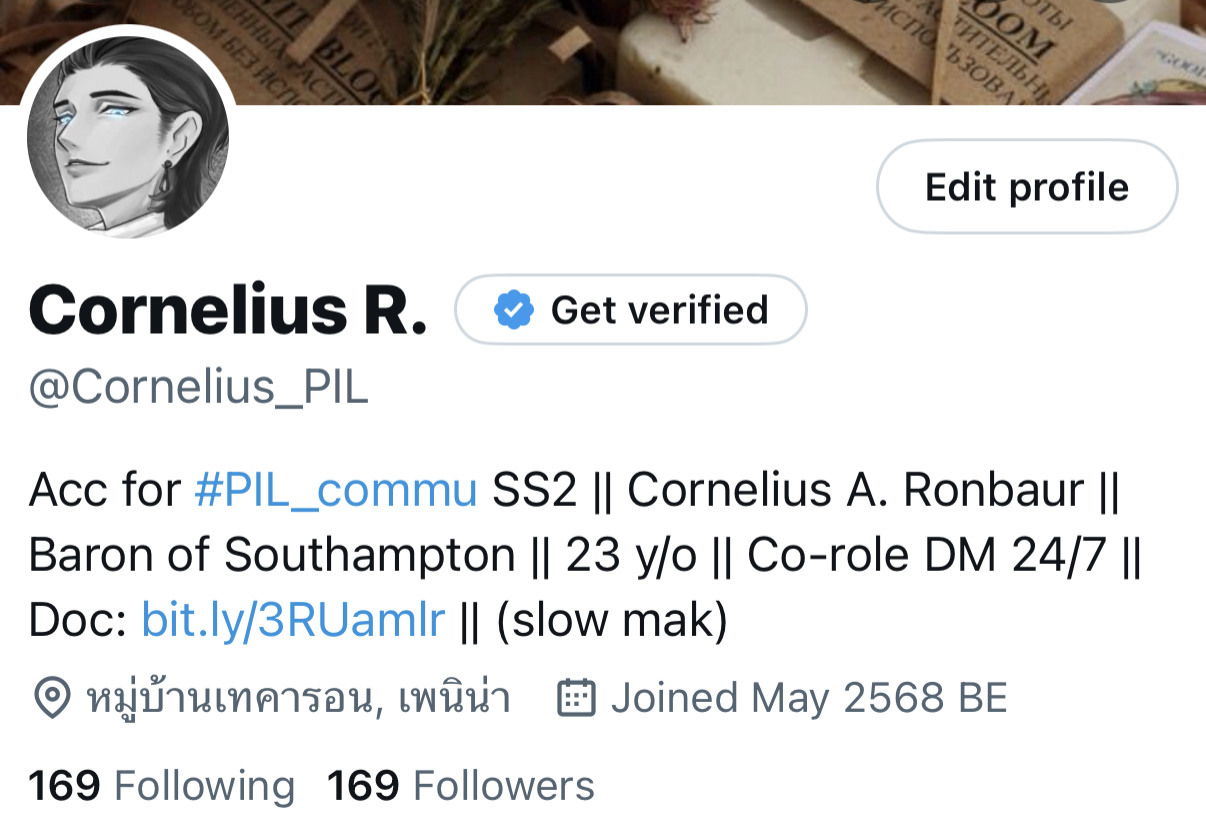Click the Co-role DM 24/7 bio text

927,556
